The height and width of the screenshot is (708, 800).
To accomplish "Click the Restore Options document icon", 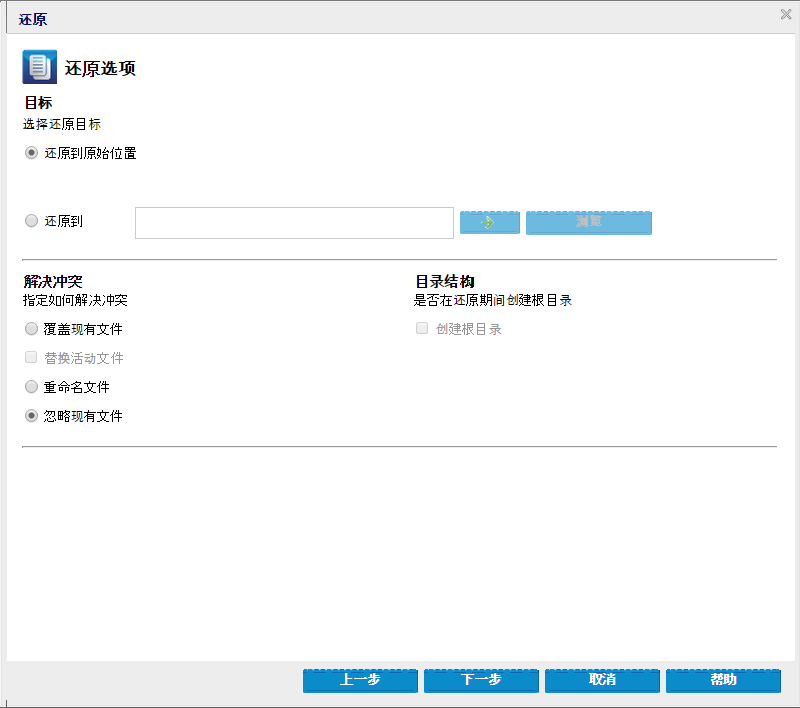I will tap(39, 68).
